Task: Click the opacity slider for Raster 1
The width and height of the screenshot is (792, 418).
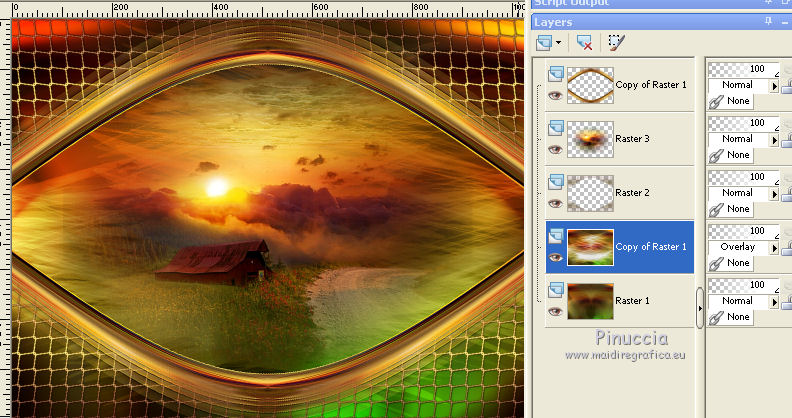Action: [x=744, y=285]
